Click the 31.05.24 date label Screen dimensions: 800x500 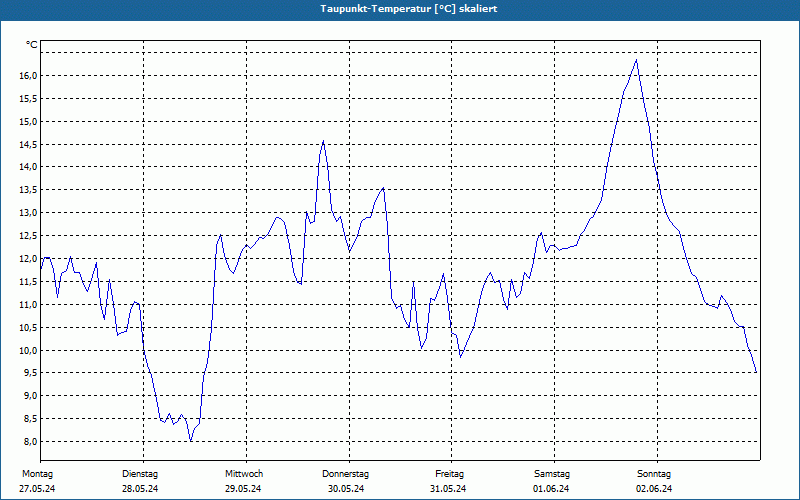(448, 489)
